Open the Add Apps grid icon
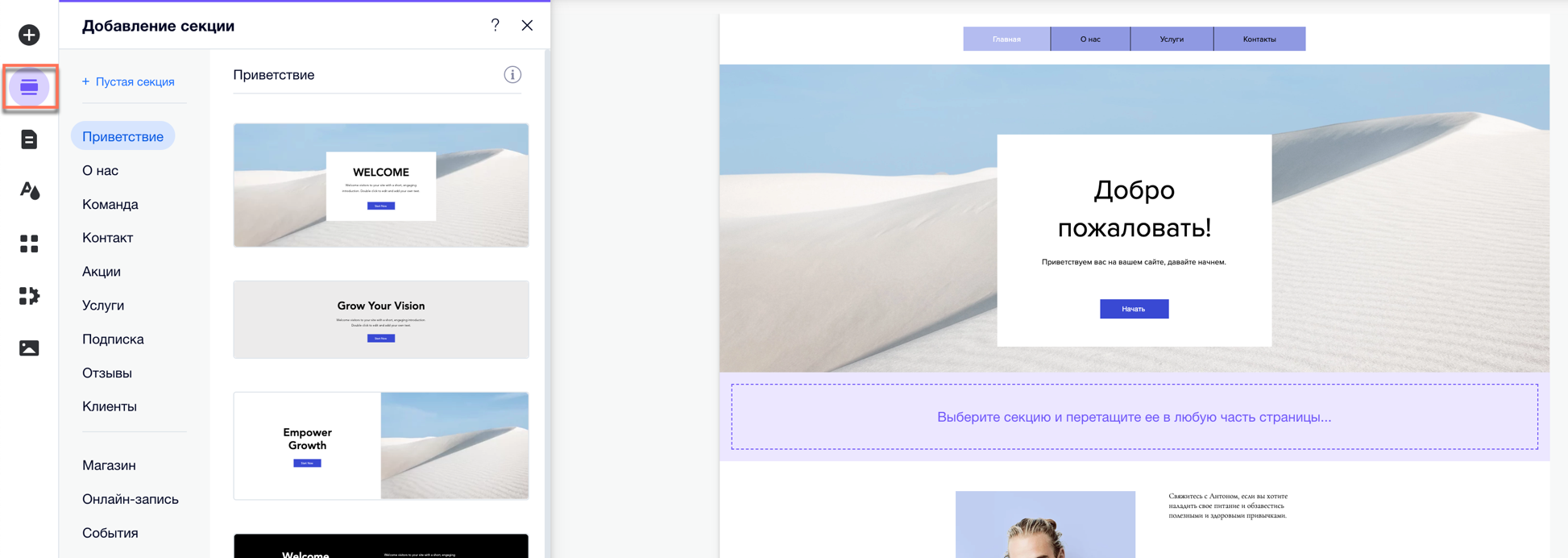This screenshot has width=1568, height=558. (x=29, y=244)
